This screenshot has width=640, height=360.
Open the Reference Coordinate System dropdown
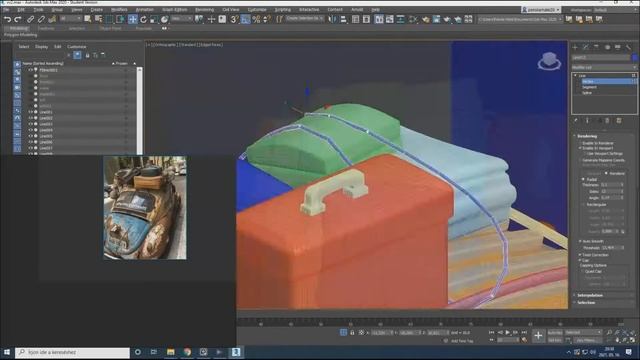coord(182,19)
